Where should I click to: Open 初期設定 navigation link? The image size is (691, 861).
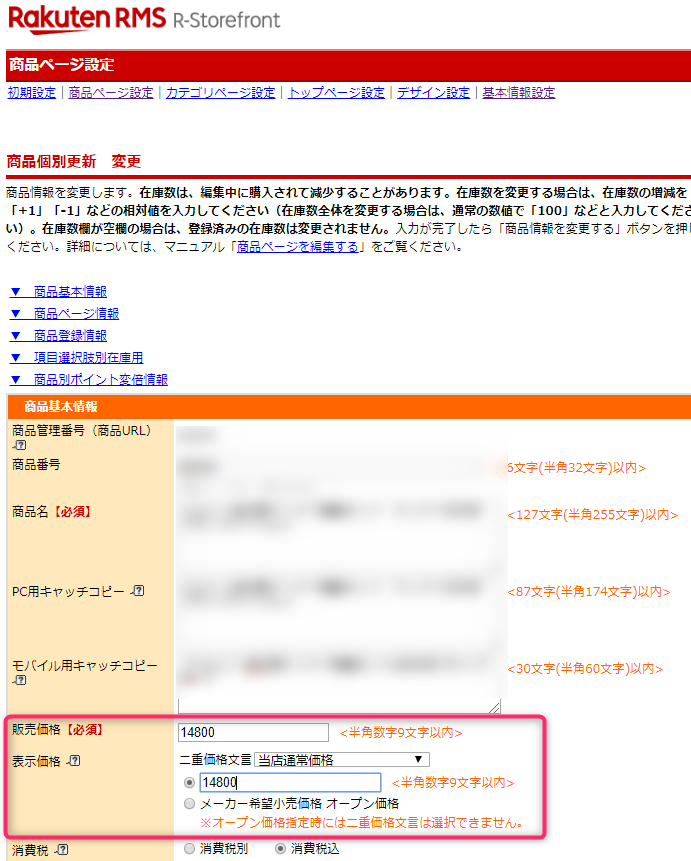(32, 93)
